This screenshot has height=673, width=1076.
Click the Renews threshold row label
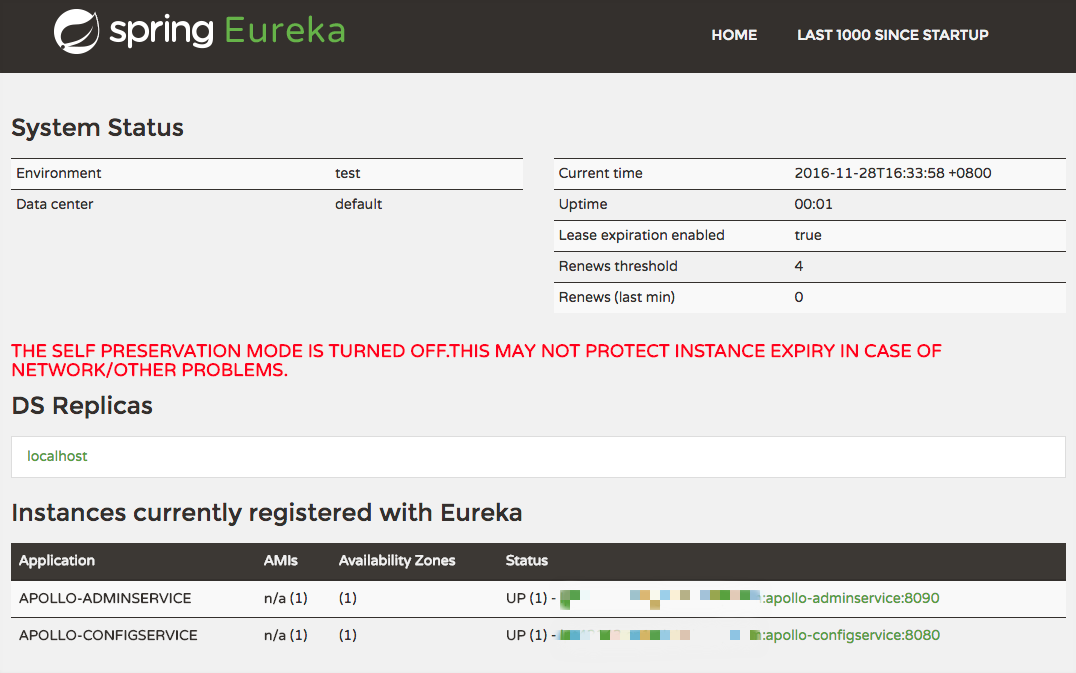point(618,266)
